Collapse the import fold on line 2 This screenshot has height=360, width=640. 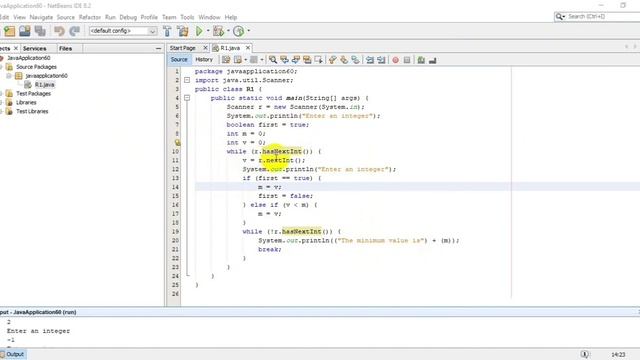[187, 80]
